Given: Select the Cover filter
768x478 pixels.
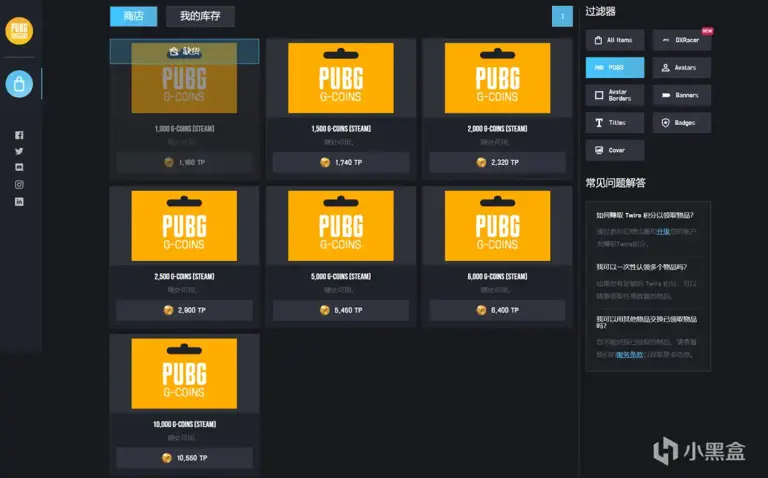Looking at the screenshot, I should [614, 150].
